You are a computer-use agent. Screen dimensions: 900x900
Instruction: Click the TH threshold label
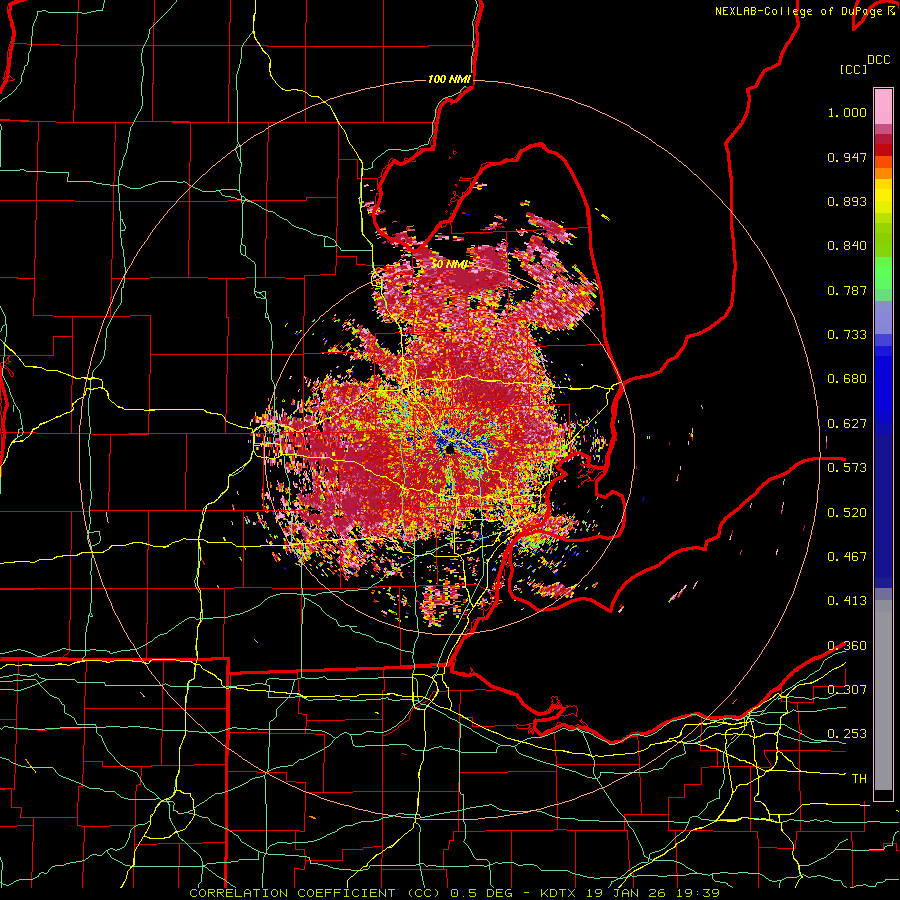pyautogui.click(x=859, y=778)
